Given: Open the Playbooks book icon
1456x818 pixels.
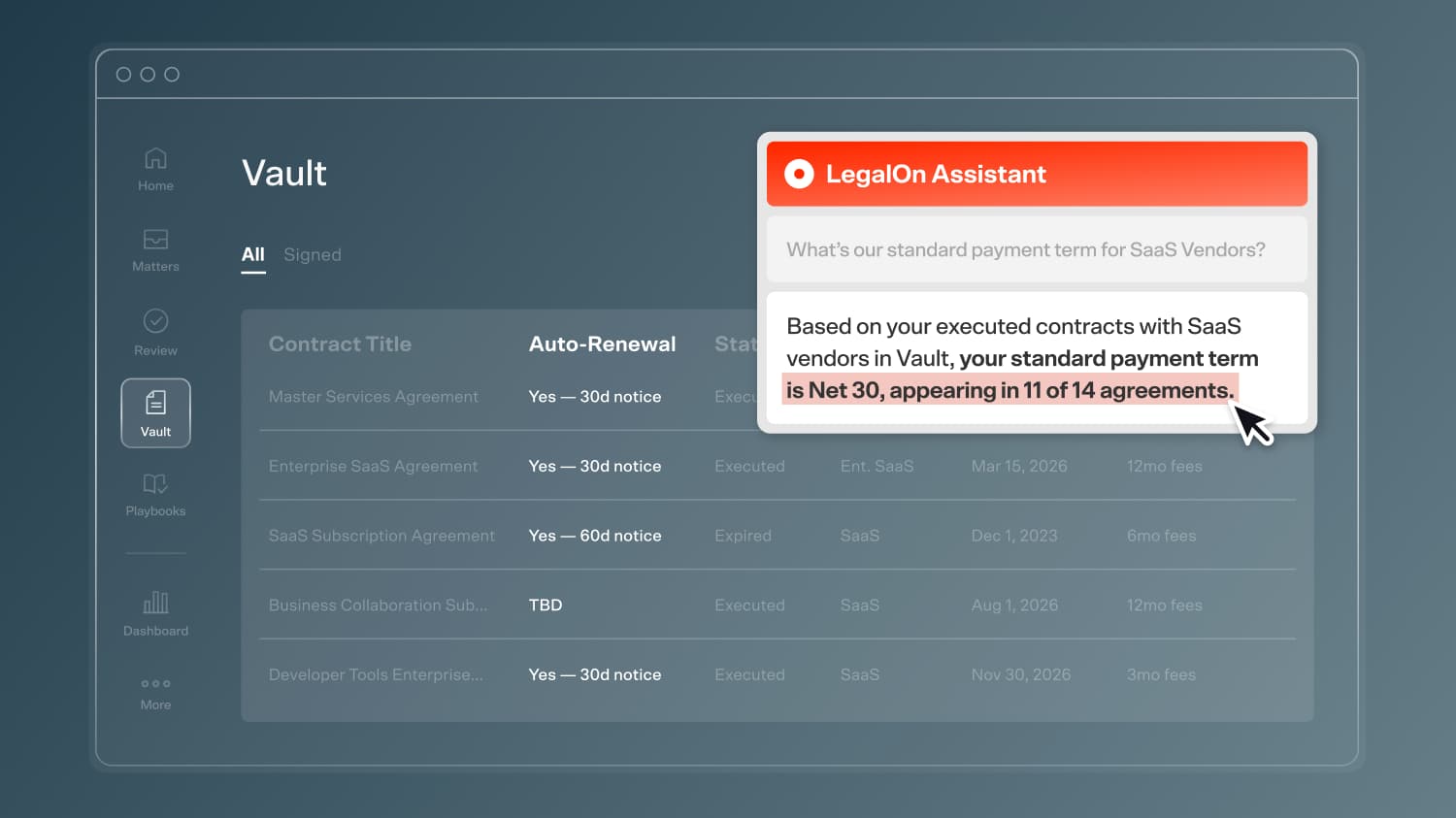Looking at the screenshot, I should pos(155,483).
